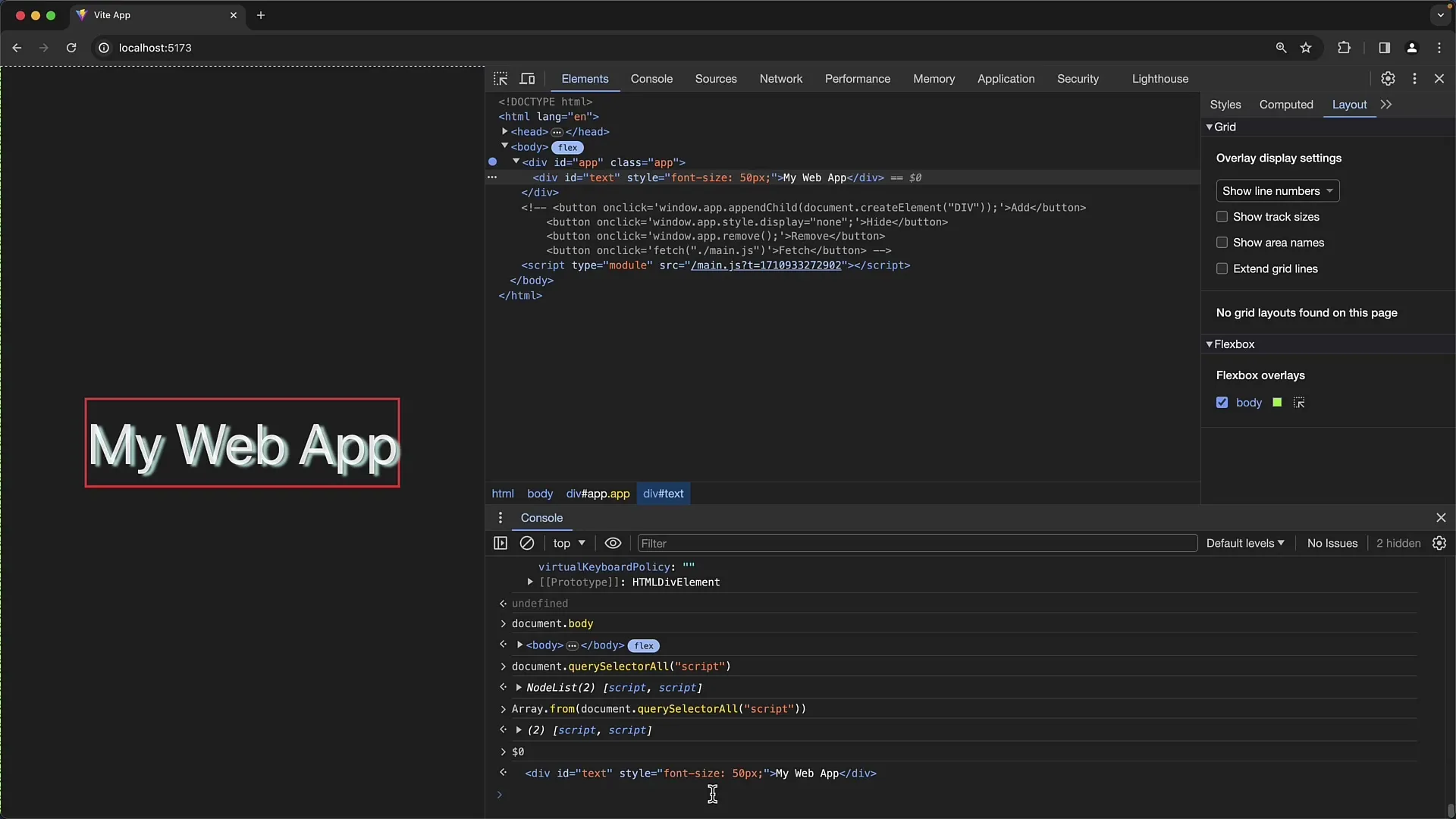The height and width of the screenshot is (819, 1456).
Task: Open the Application tab
Action: pyautogui.click(x=1006, y=79)
